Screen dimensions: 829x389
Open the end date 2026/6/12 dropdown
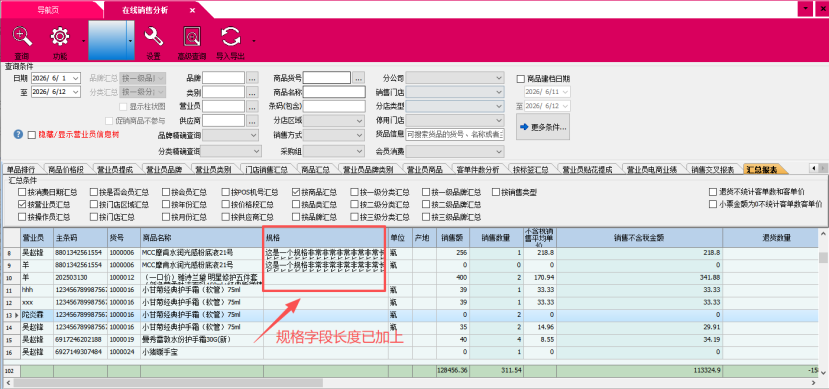(76, 92)
